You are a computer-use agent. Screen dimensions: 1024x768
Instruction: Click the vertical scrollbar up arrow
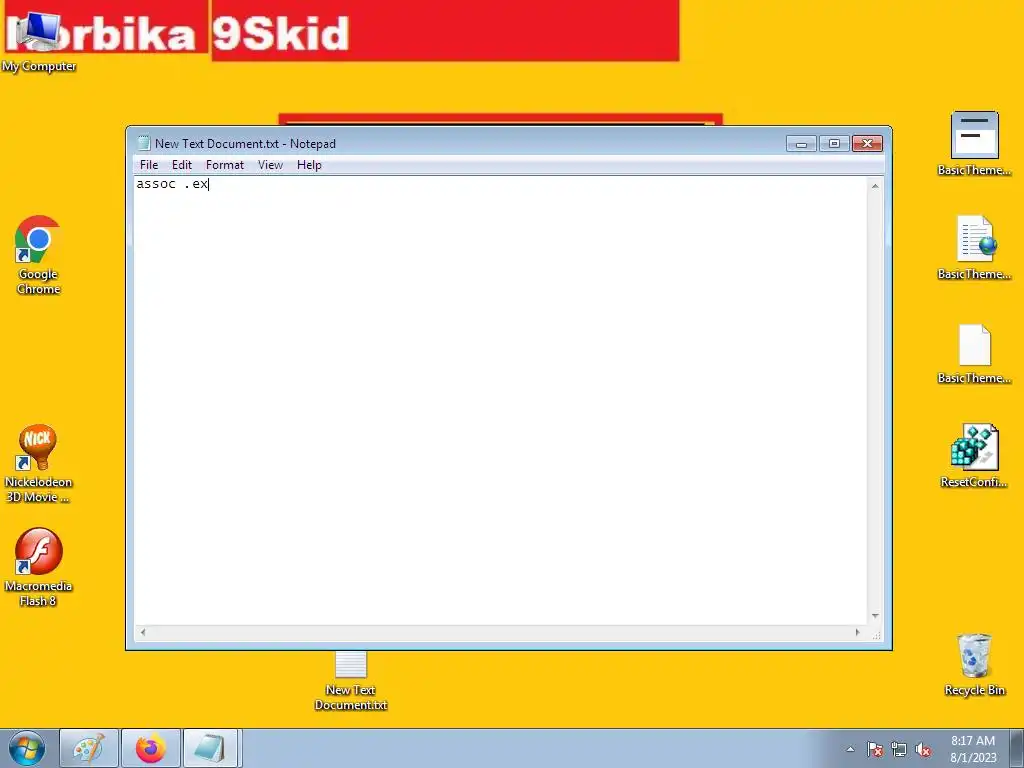(x=875, y=186)
